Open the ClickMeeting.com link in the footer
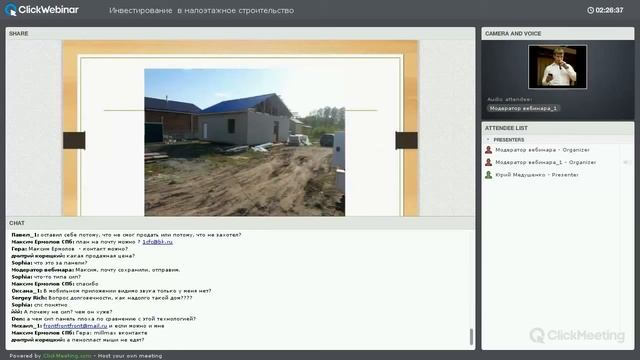This screenshot has height=360, width=640. (67, 356)
